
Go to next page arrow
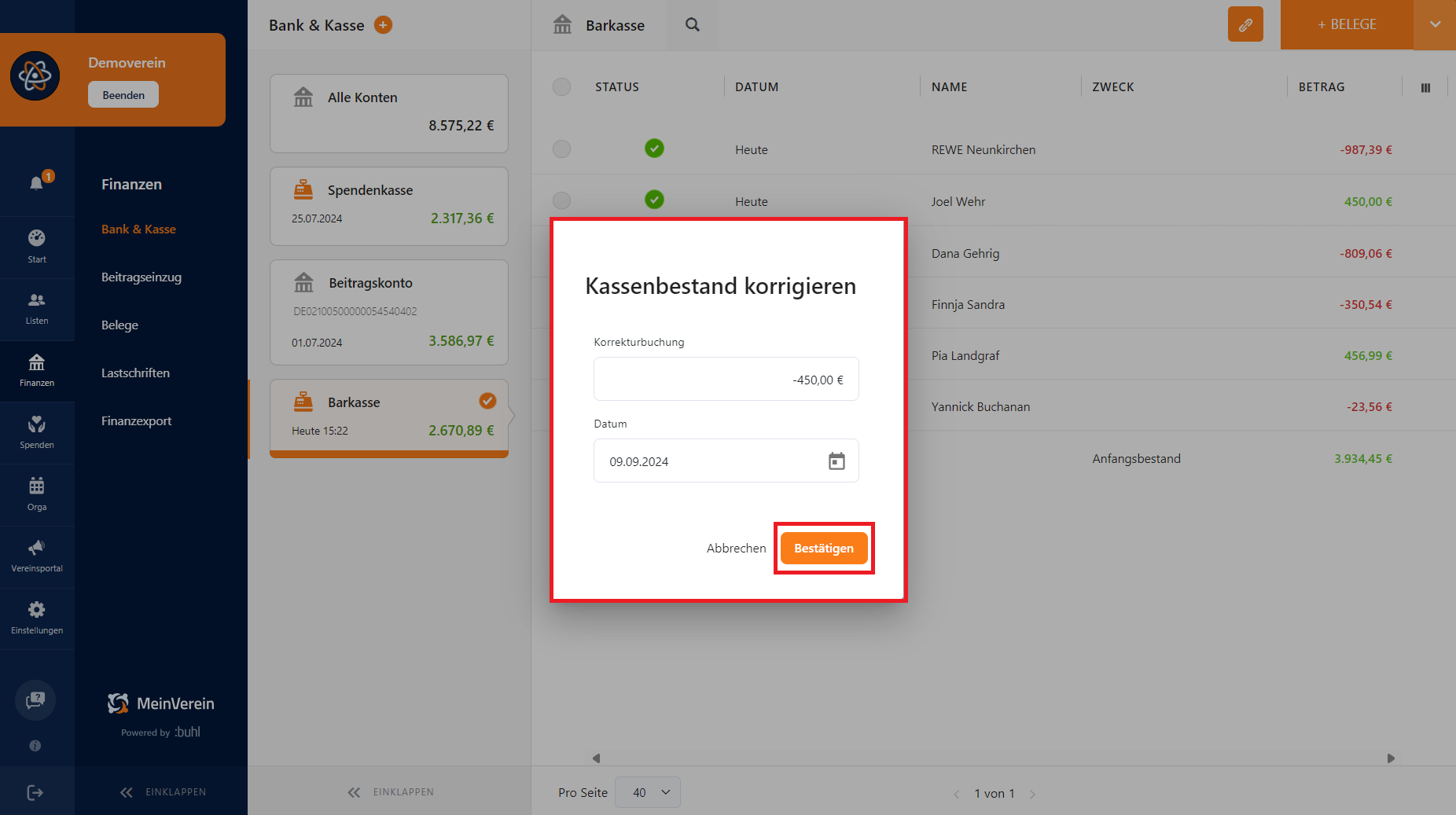point(1032,794)
